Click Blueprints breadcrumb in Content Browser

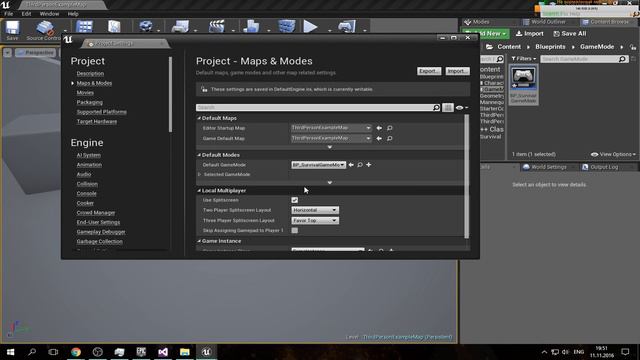pyautogui.click(x=550, y=47)
